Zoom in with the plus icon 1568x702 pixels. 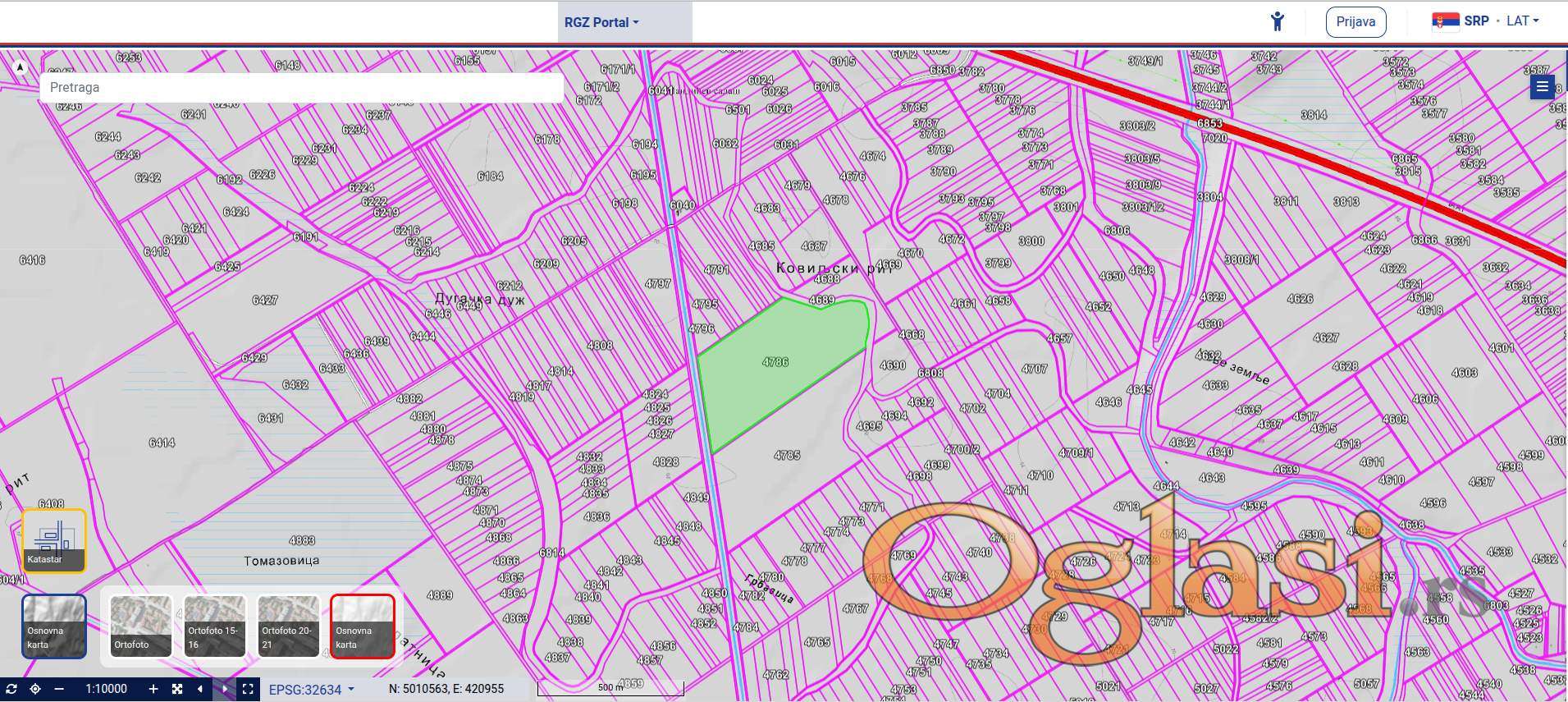click(153, 689)
